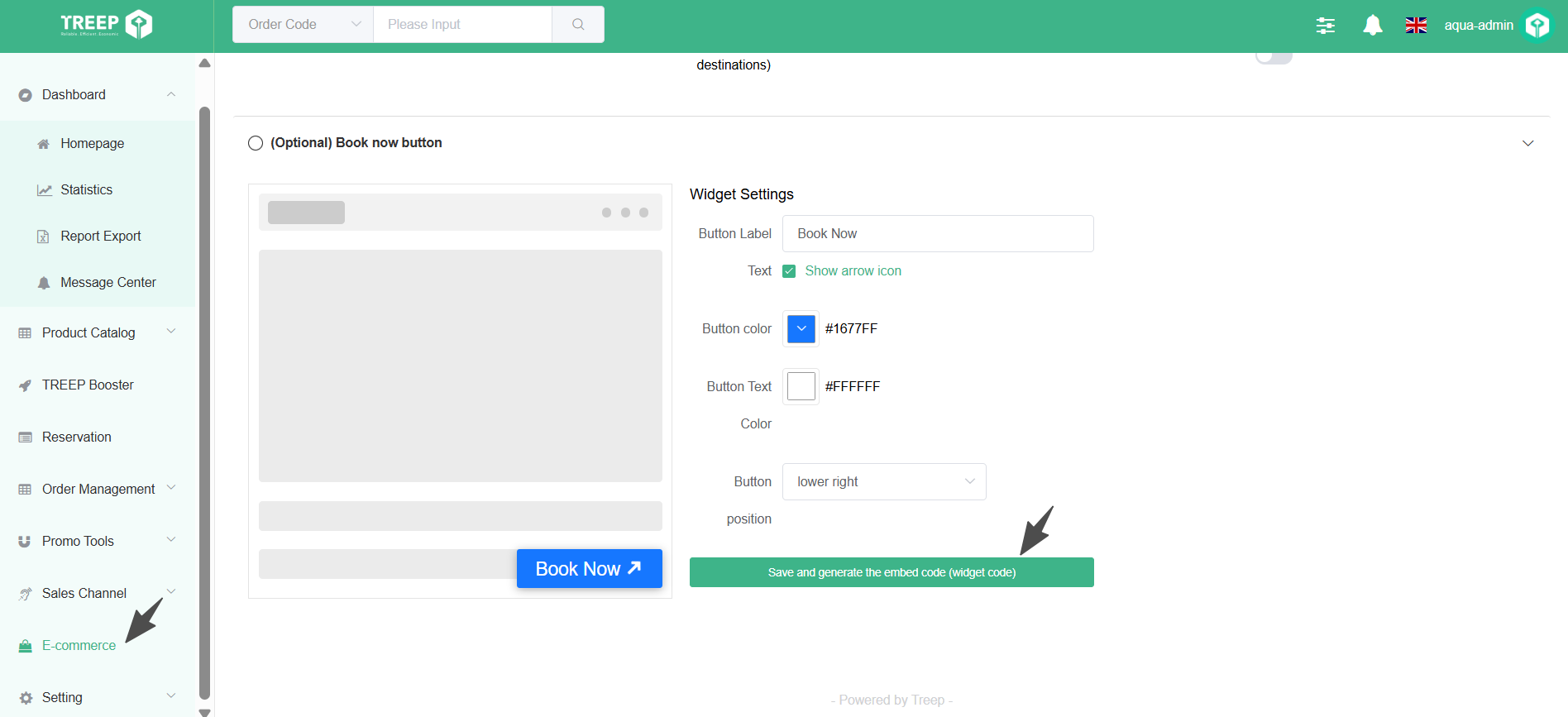Click the Reservation list icon

click(26, 437)
